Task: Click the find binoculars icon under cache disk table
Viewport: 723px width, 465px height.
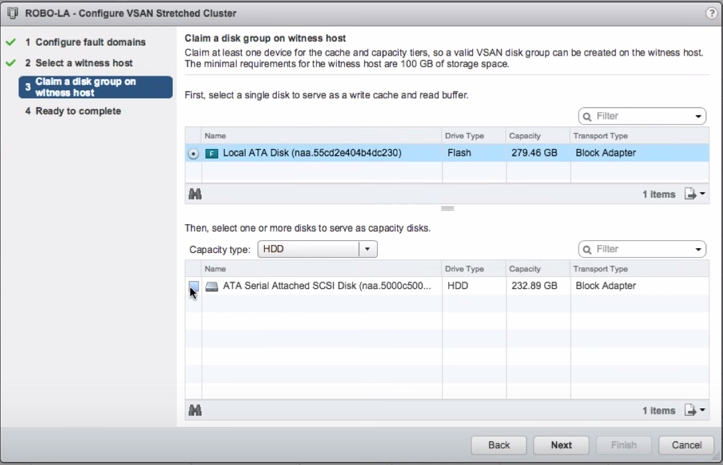Action: pos(195,194)
